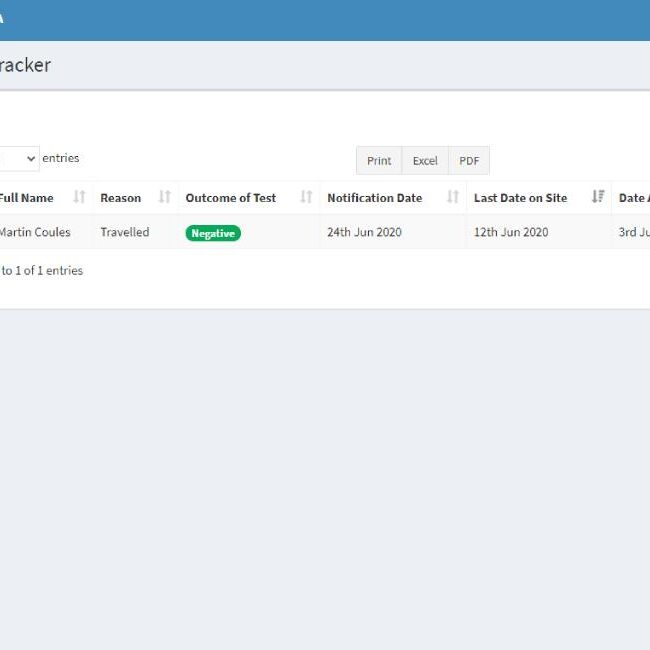Click sort arrows beside Notification Date
Viewport: 650px width, 650px height.
click(453, 197)
